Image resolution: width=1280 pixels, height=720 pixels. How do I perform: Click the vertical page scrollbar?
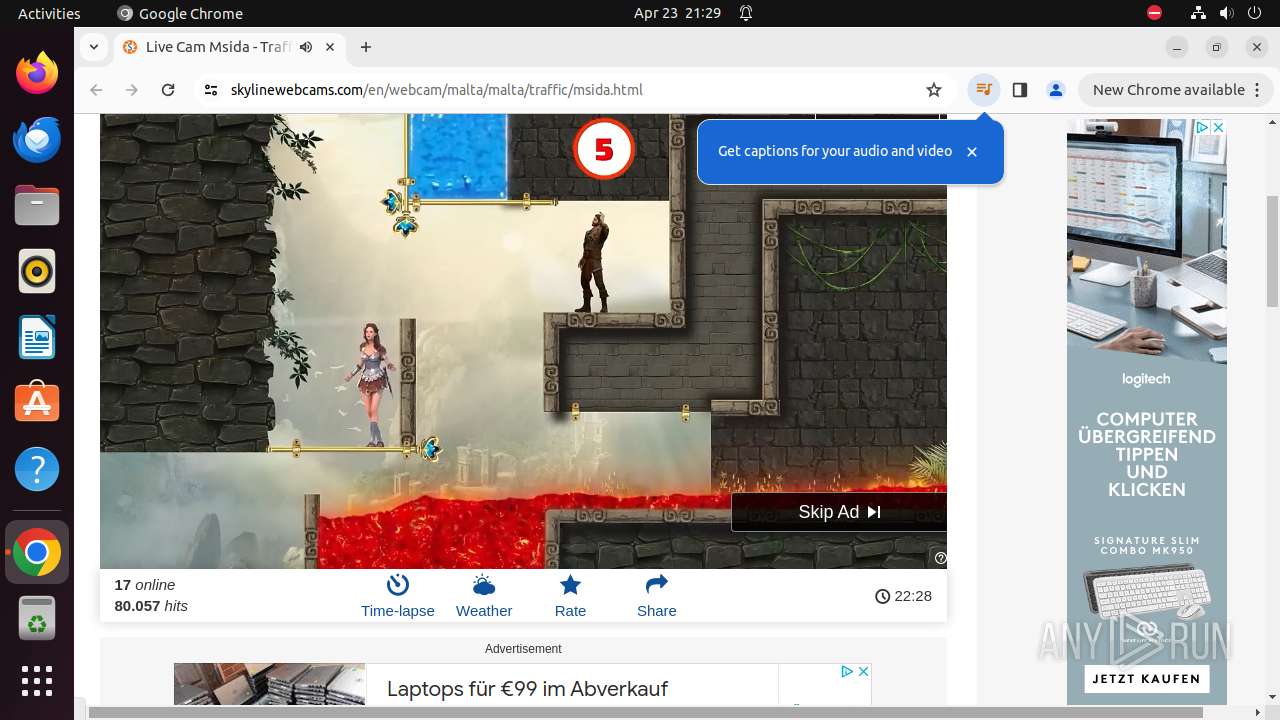[1273, 250]
